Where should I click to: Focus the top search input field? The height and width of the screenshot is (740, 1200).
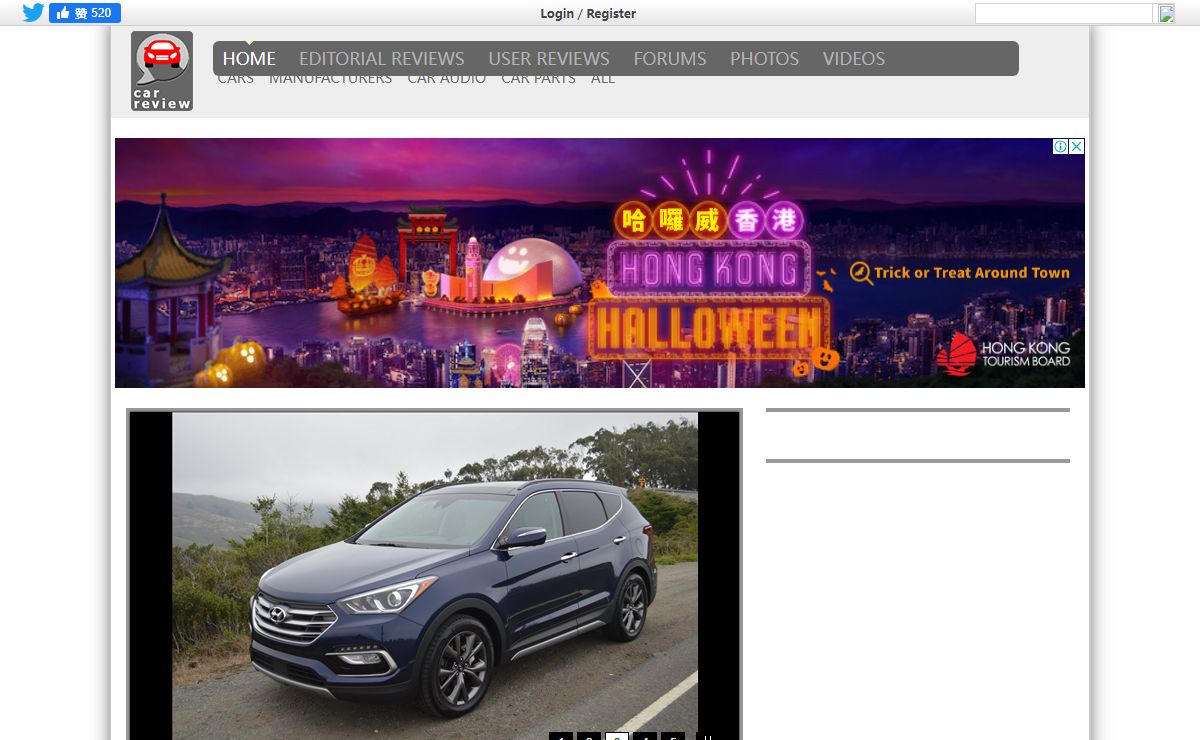coord(1064,13)
